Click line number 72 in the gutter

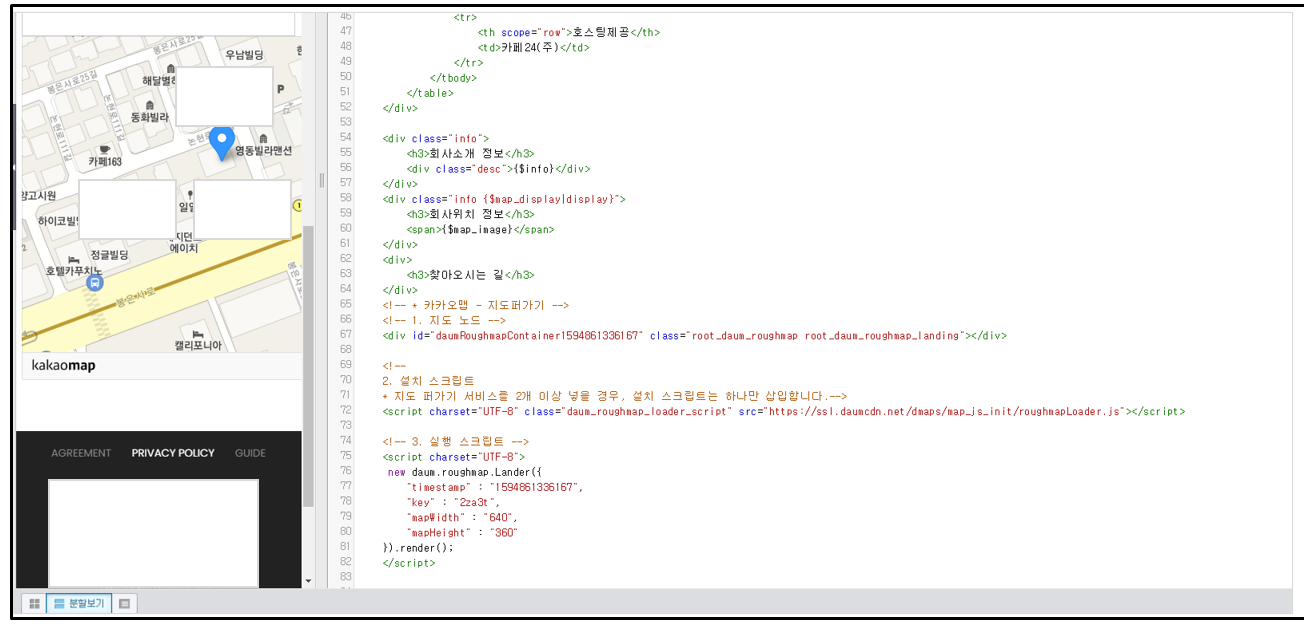[346, 411]
